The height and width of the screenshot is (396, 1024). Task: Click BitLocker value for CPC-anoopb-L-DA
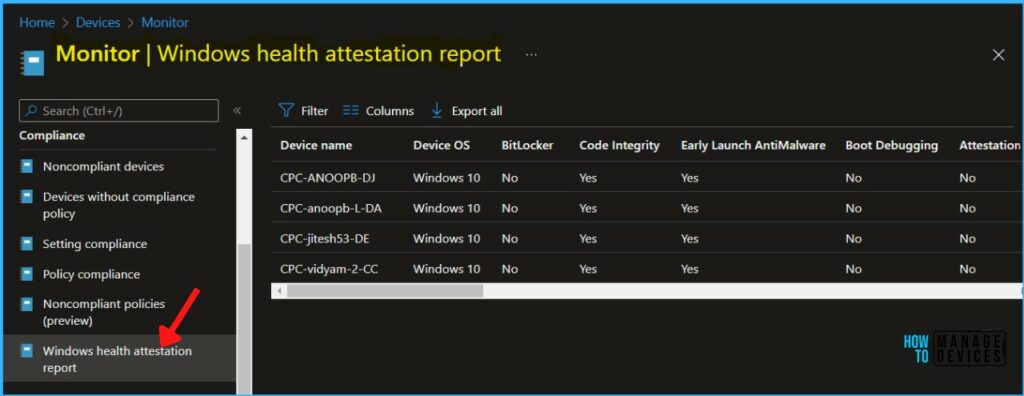click(x=510, y=208)
